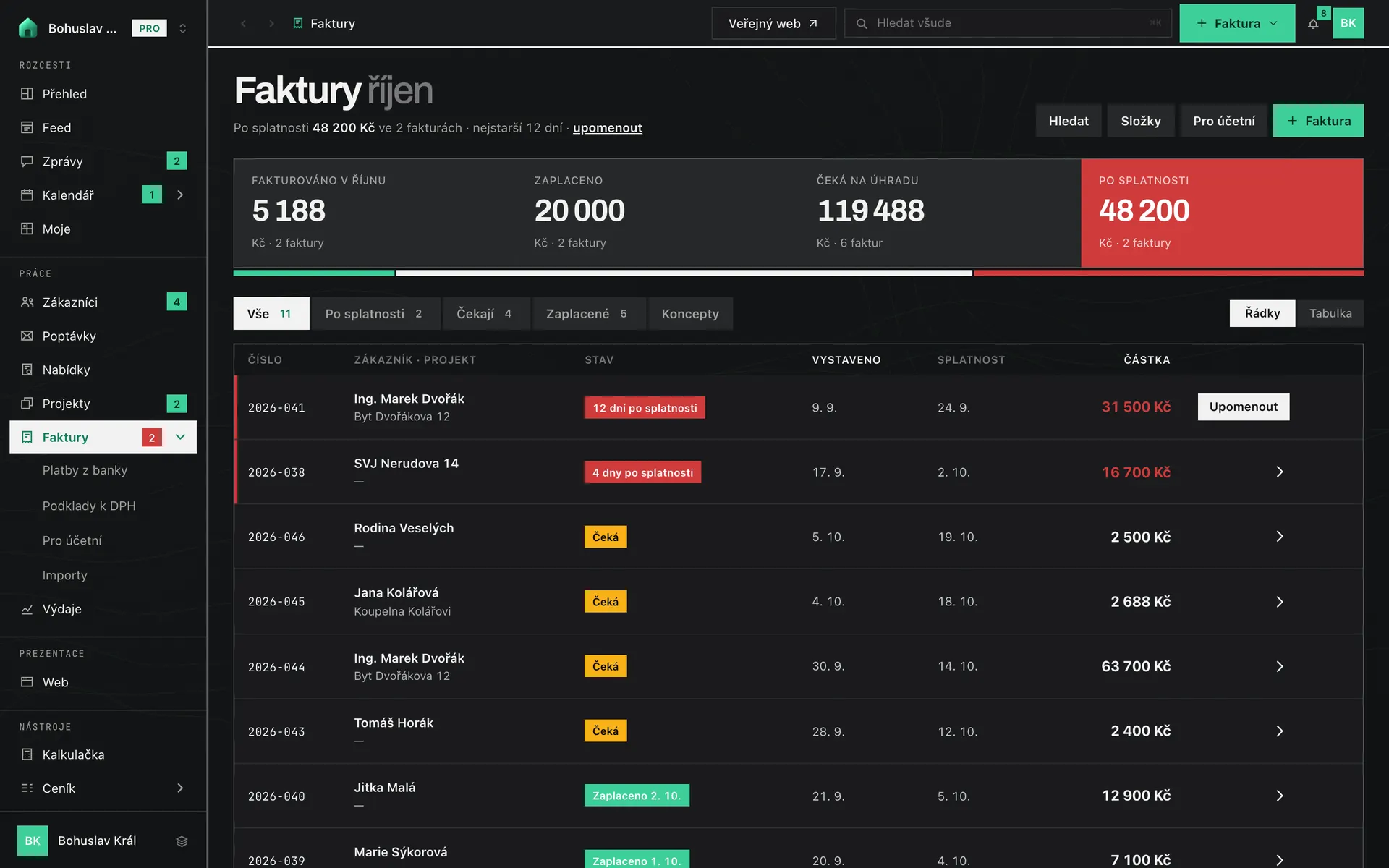This screenshot has height=868, width=1389.
Task: Open Zprávy messages in sidebar
Action: 103,161
